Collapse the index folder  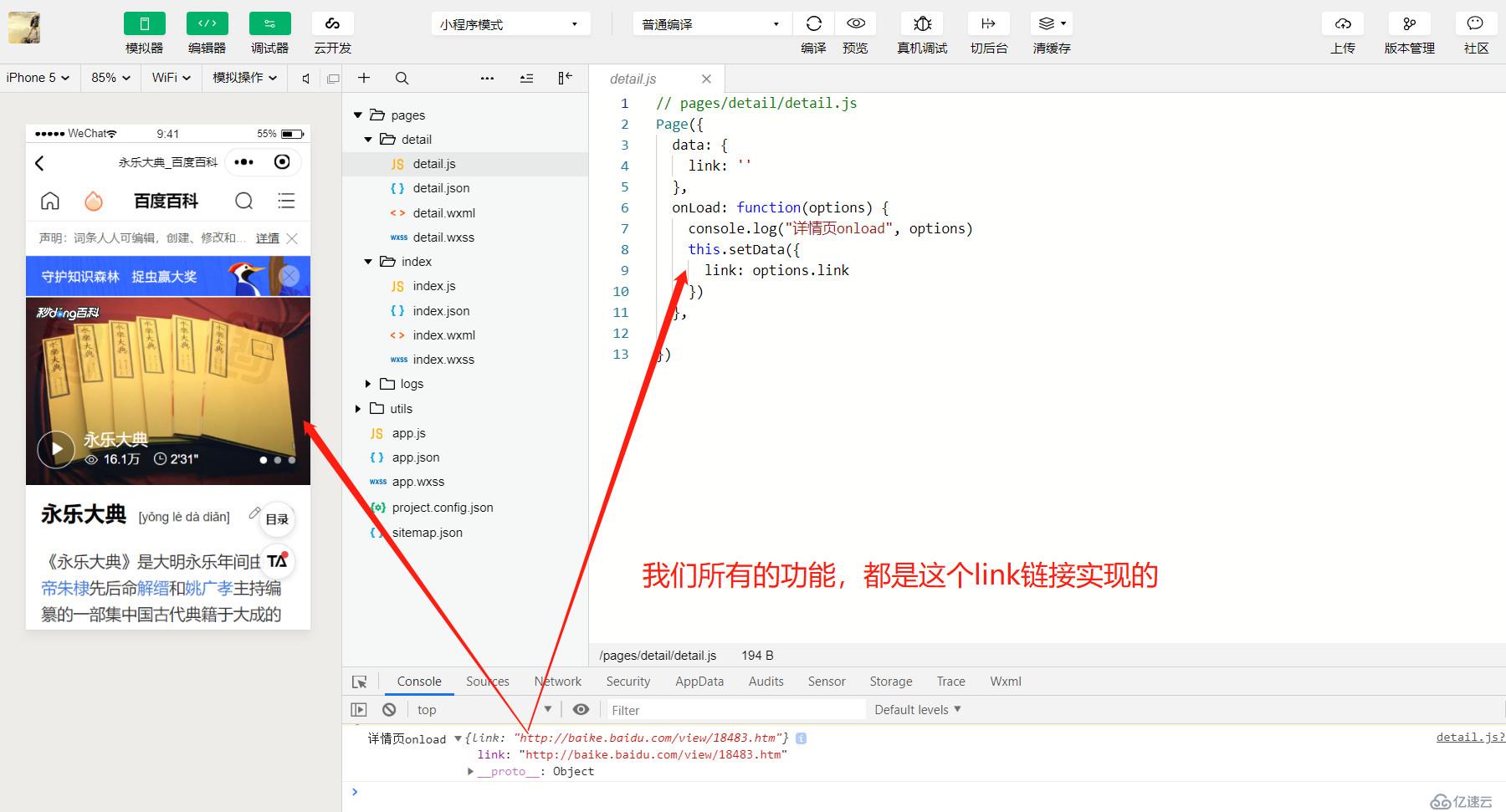(368, 262)
